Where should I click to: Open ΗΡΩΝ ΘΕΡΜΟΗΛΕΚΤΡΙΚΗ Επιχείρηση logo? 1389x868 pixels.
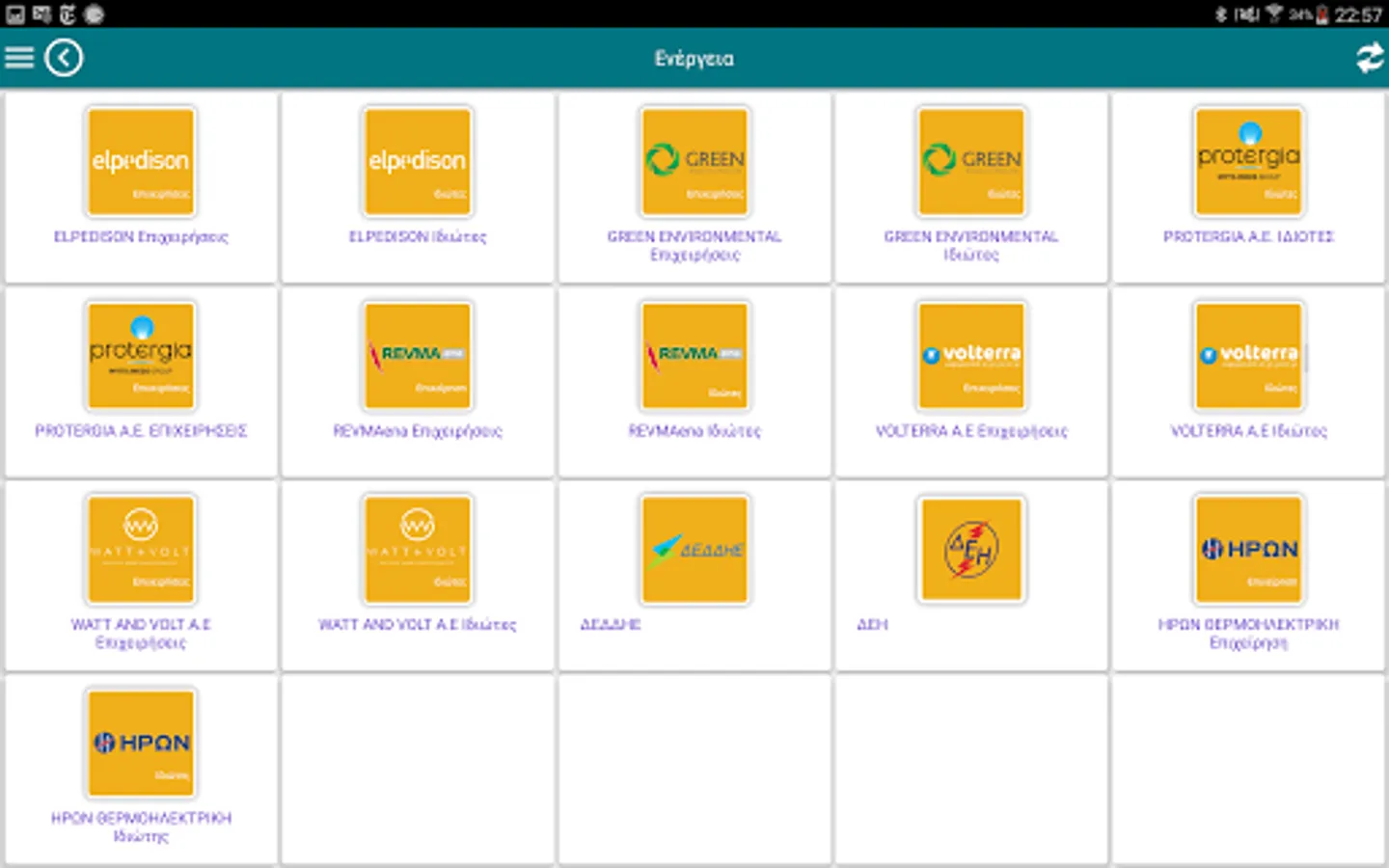pyautogui.click(x=1248, y=550)
